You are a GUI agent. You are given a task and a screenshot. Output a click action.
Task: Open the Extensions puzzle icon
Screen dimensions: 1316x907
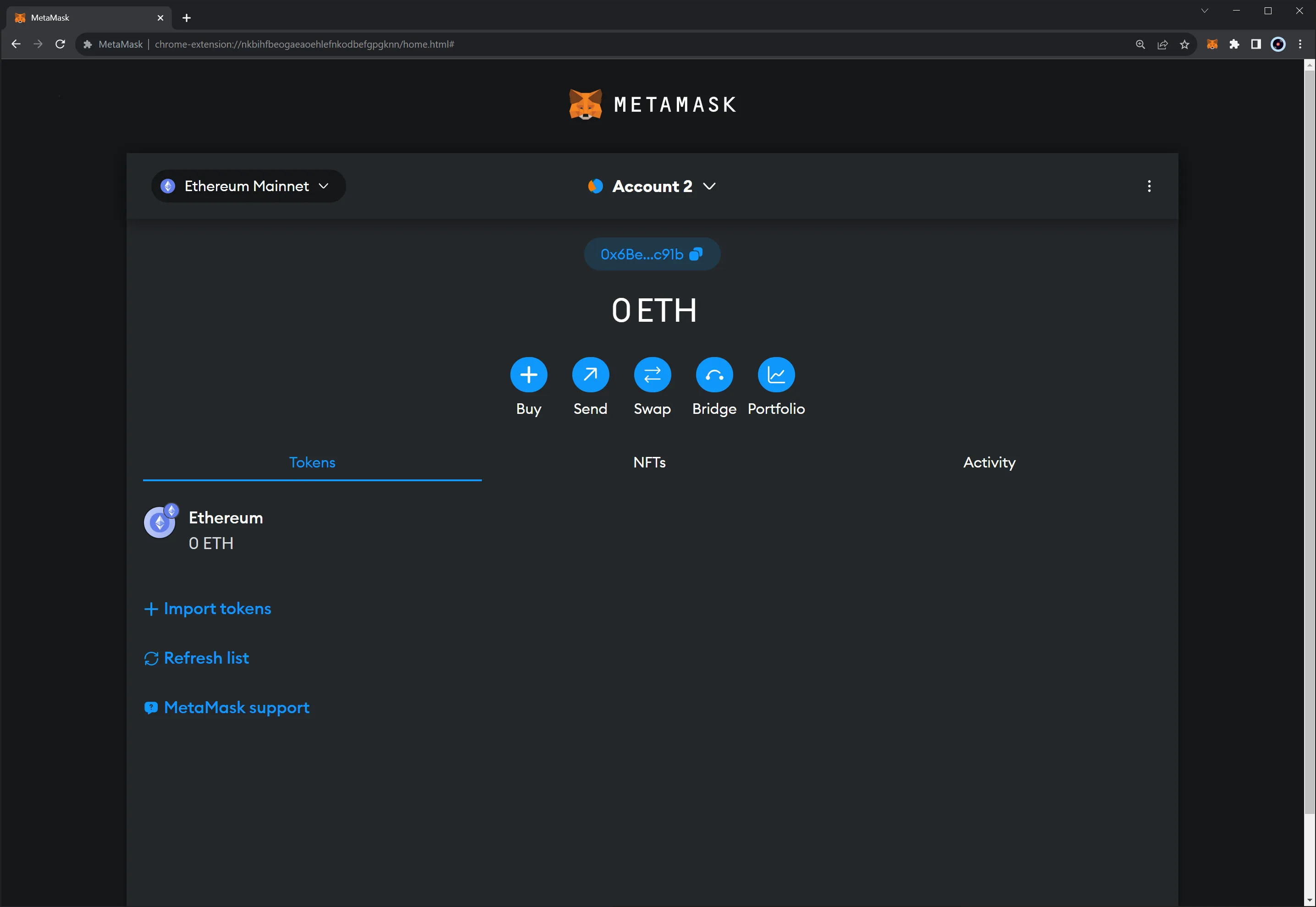tap(1234, 44)
